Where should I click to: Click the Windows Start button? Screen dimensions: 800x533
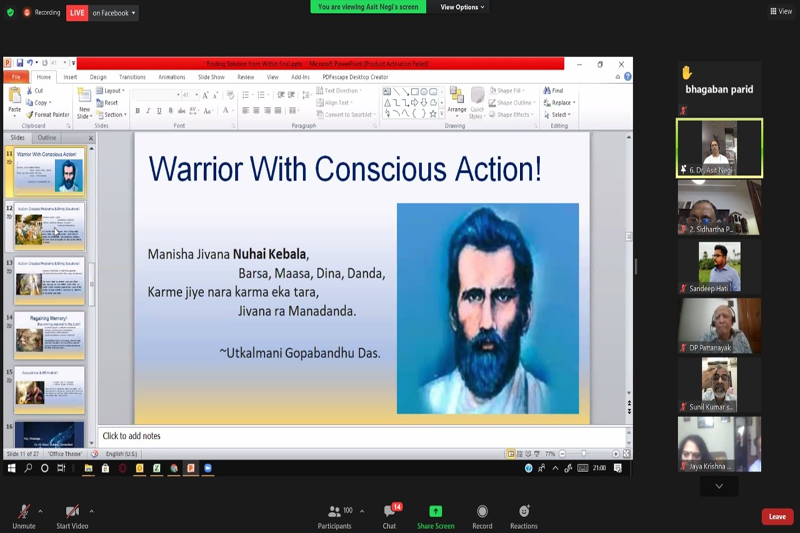13,468
